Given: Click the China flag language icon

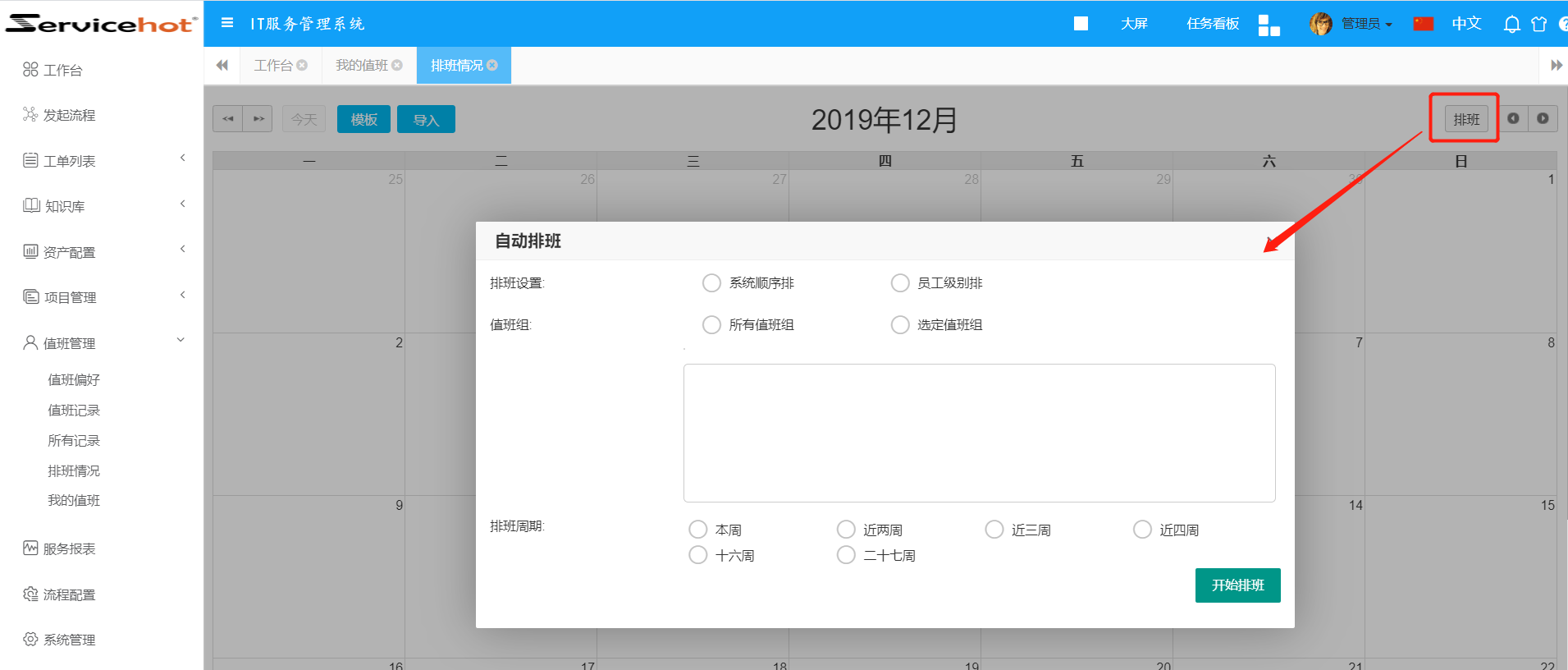Looking at the screenshot, I should 1423,24.
